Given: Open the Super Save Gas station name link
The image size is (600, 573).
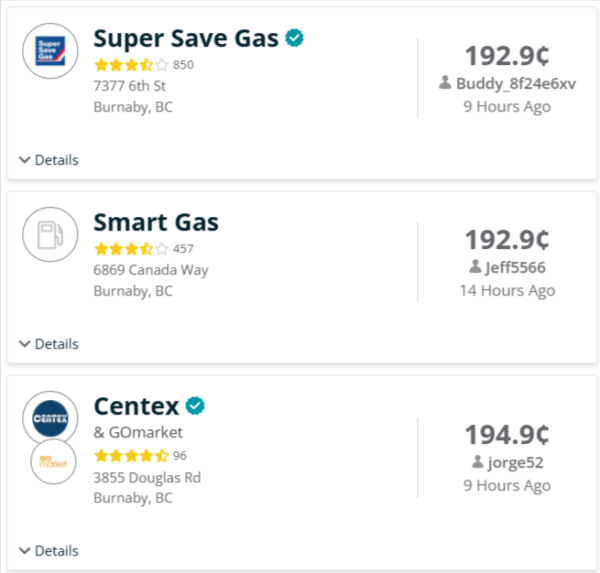Looking at the screenshot, I should click(186, 39).
